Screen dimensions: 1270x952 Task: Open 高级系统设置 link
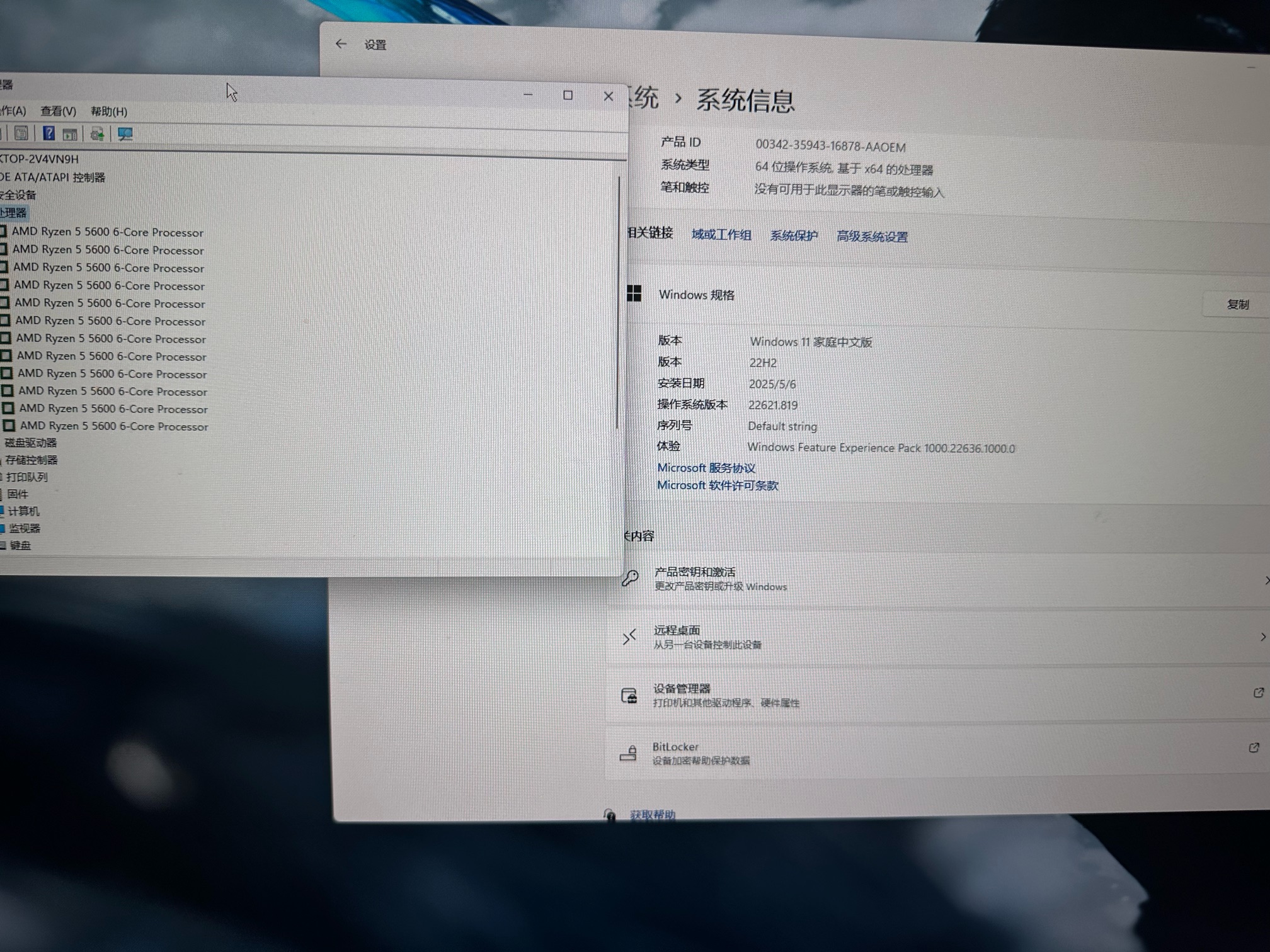pyautogui.click(x=872, y=237)
